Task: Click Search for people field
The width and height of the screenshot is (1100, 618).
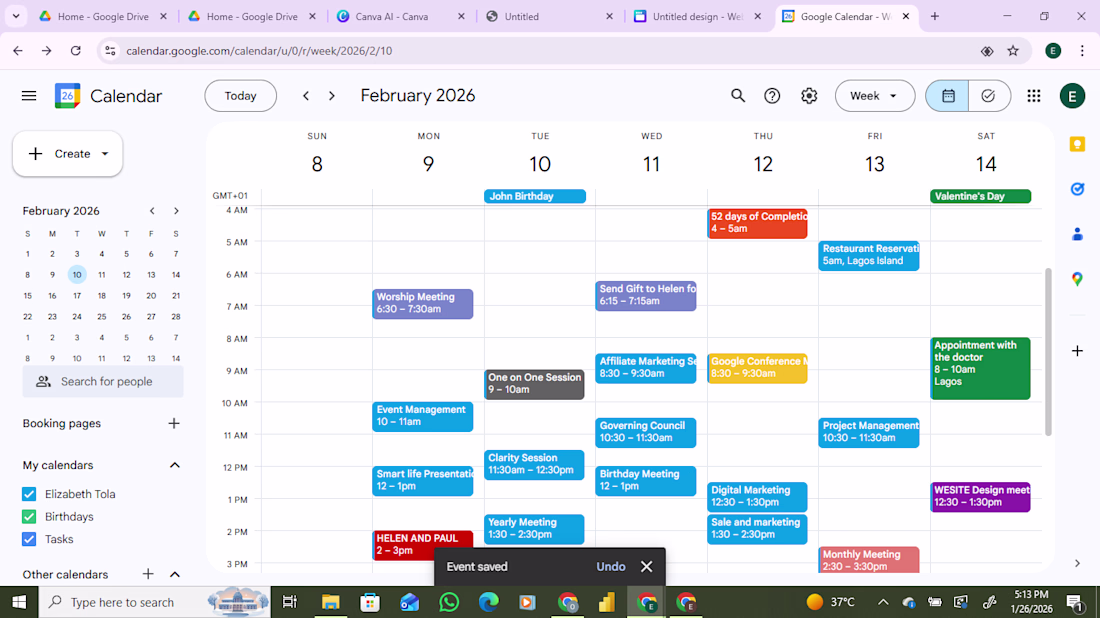Action: pyautogui.click(x=103, y=382)
